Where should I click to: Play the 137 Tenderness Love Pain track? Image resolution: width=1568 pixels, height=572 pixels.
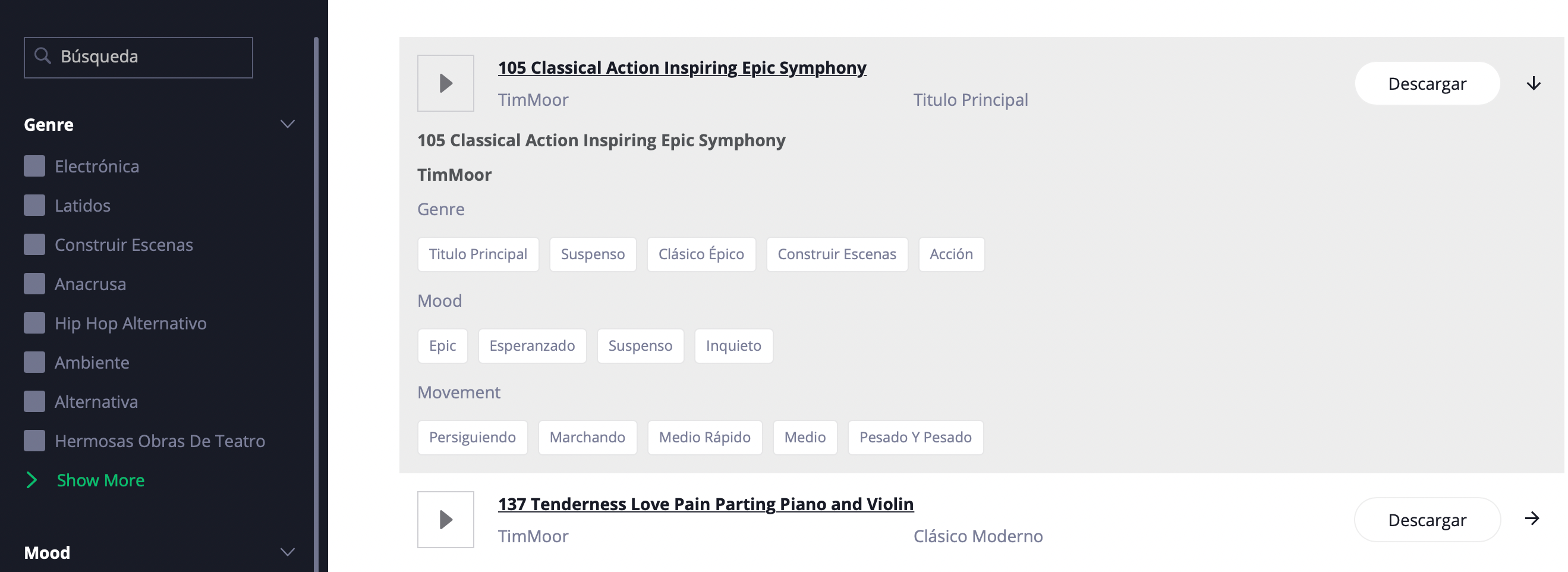click(x=445, y=519)
